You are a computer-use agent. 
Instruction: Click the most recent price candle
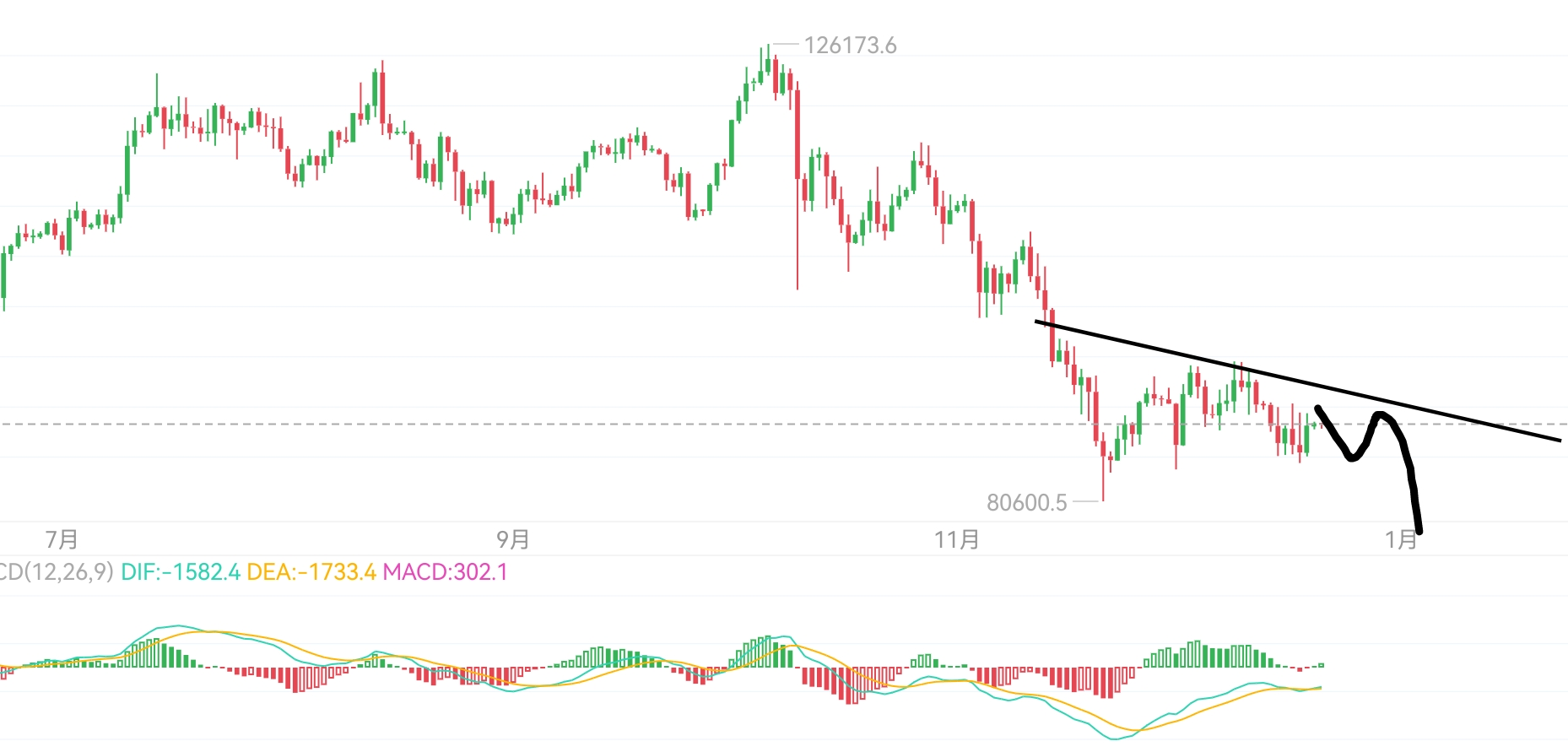coord(1313,425)
